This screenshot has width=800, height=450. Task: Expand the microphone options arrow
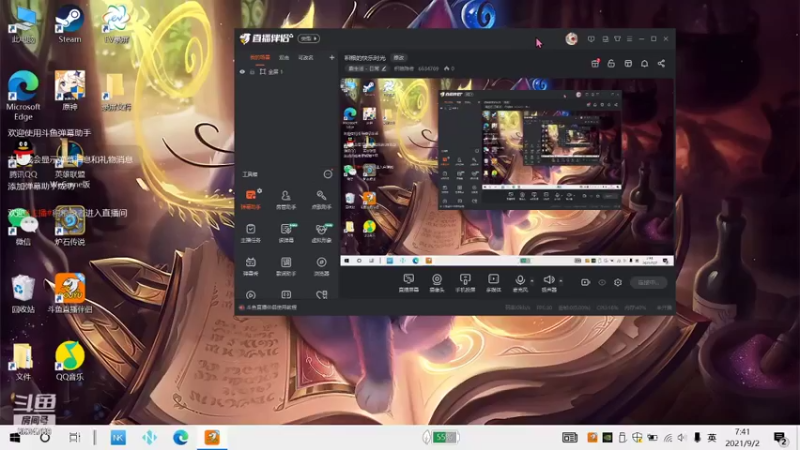pos(532,281)
